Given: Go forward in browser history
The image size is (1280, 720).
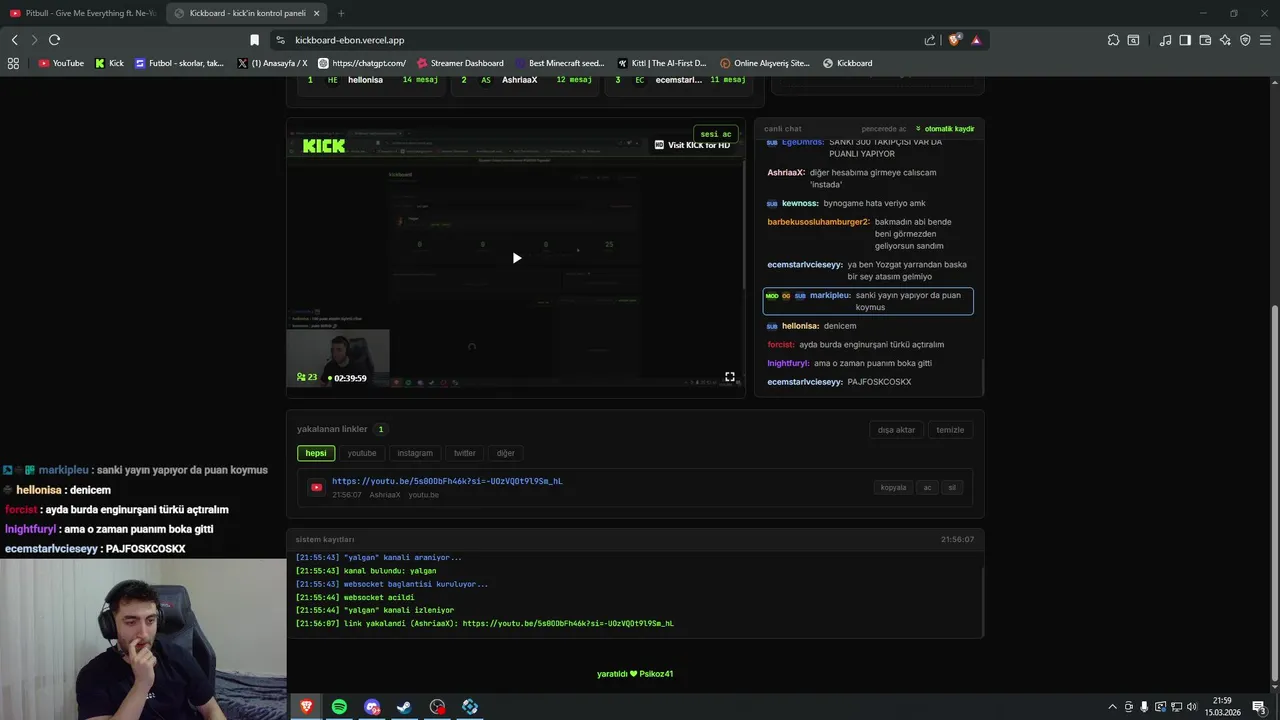Looking at the screenshot, I should [x=34, y=40].
